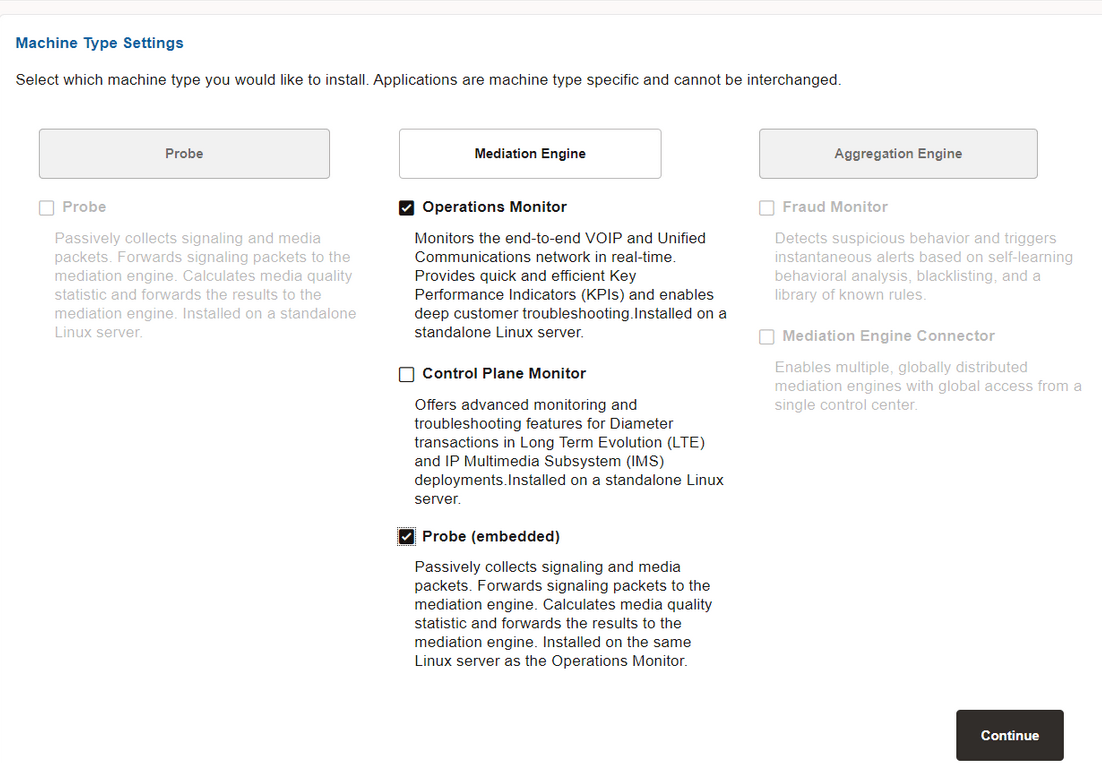Click the Mediation Engine Connector checkbox
The width and height of the screenshot is (1102, 763).
click(766, 337)
